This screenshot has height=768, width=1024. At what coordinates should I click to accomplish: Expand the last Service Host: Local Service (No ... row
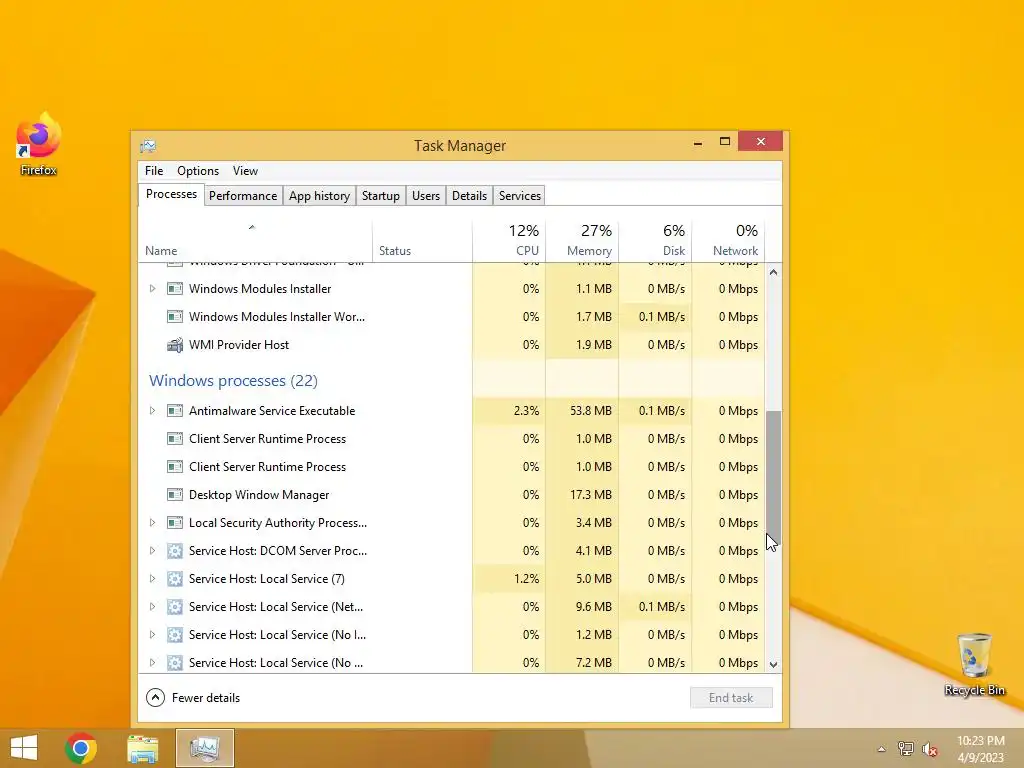[x=152, y=663]
